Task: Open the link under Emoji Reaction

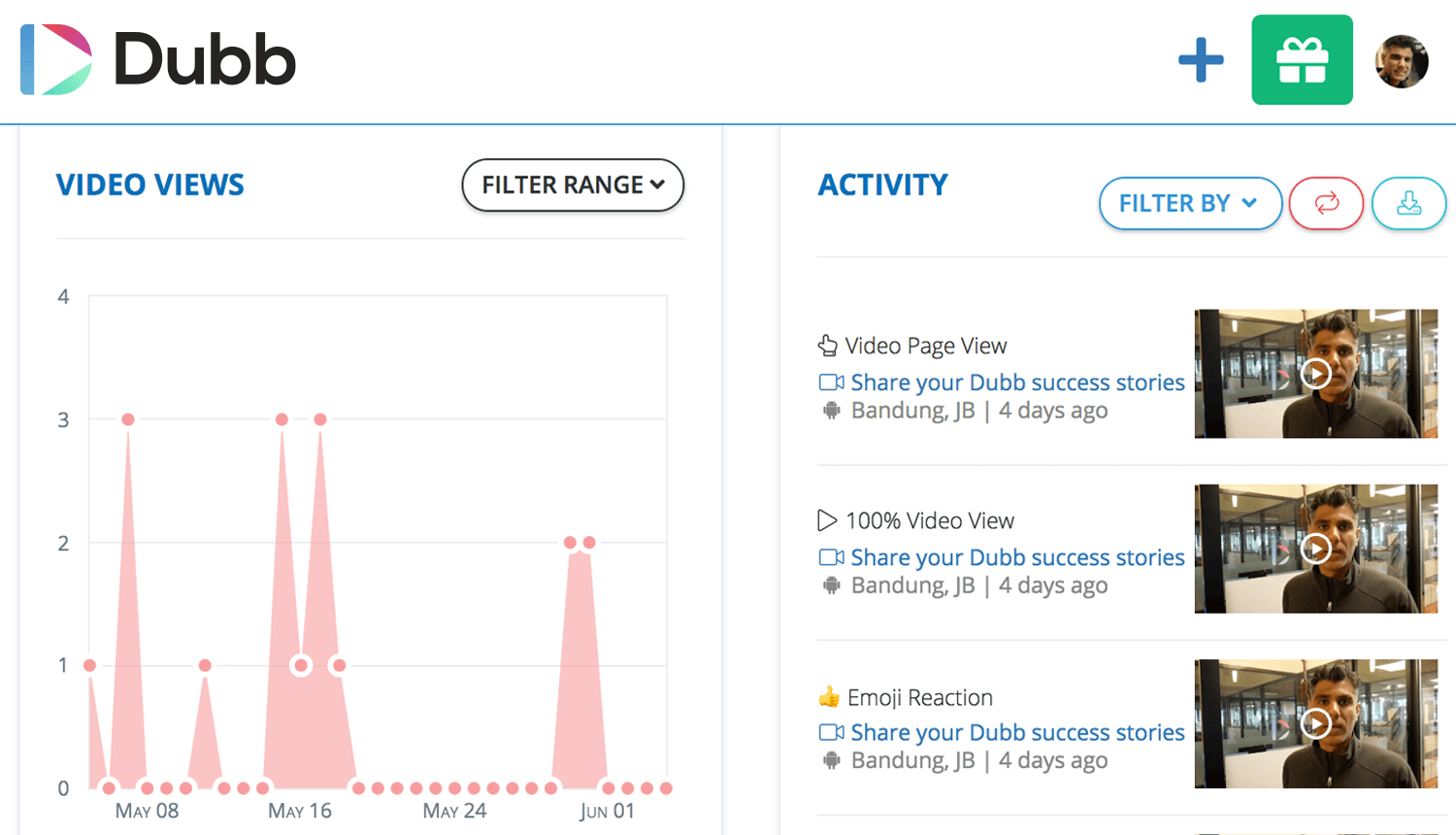Action: coord(1016,732)
